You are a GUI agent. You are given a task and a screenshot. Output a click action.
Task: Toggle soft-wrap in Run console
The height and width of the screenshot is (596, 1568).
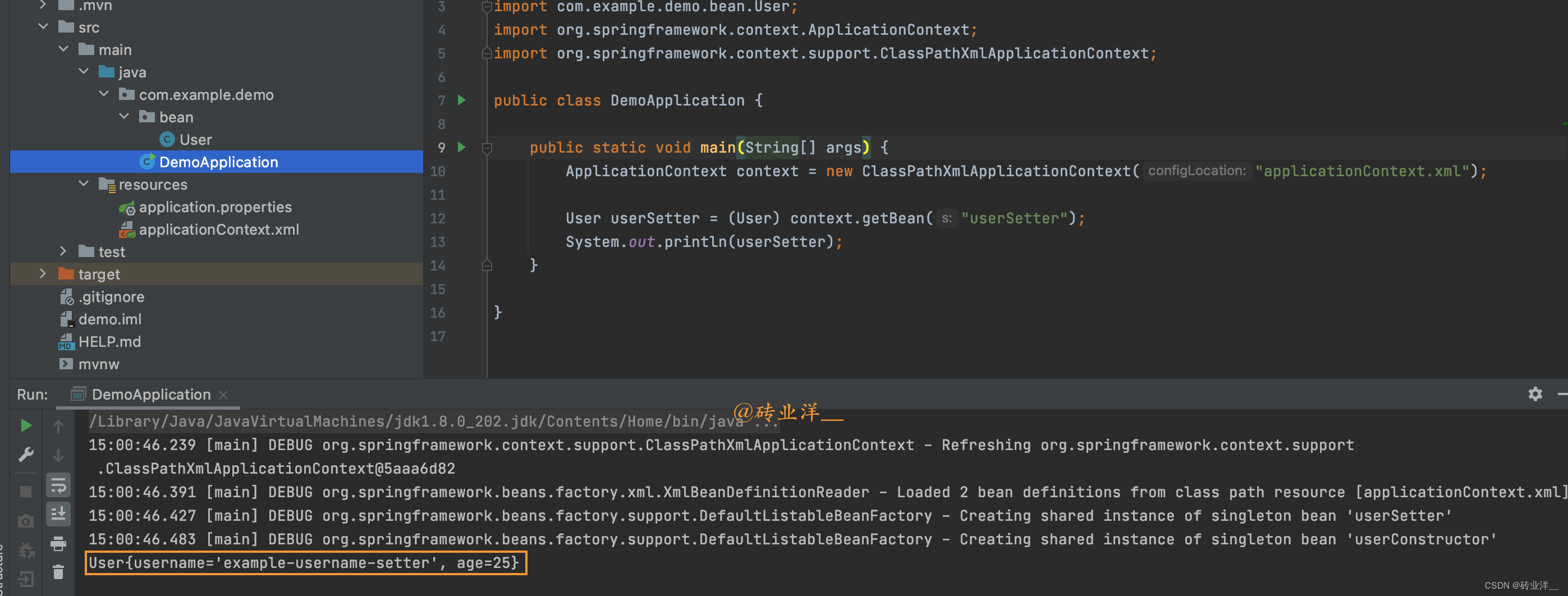(x=58, y=485)
